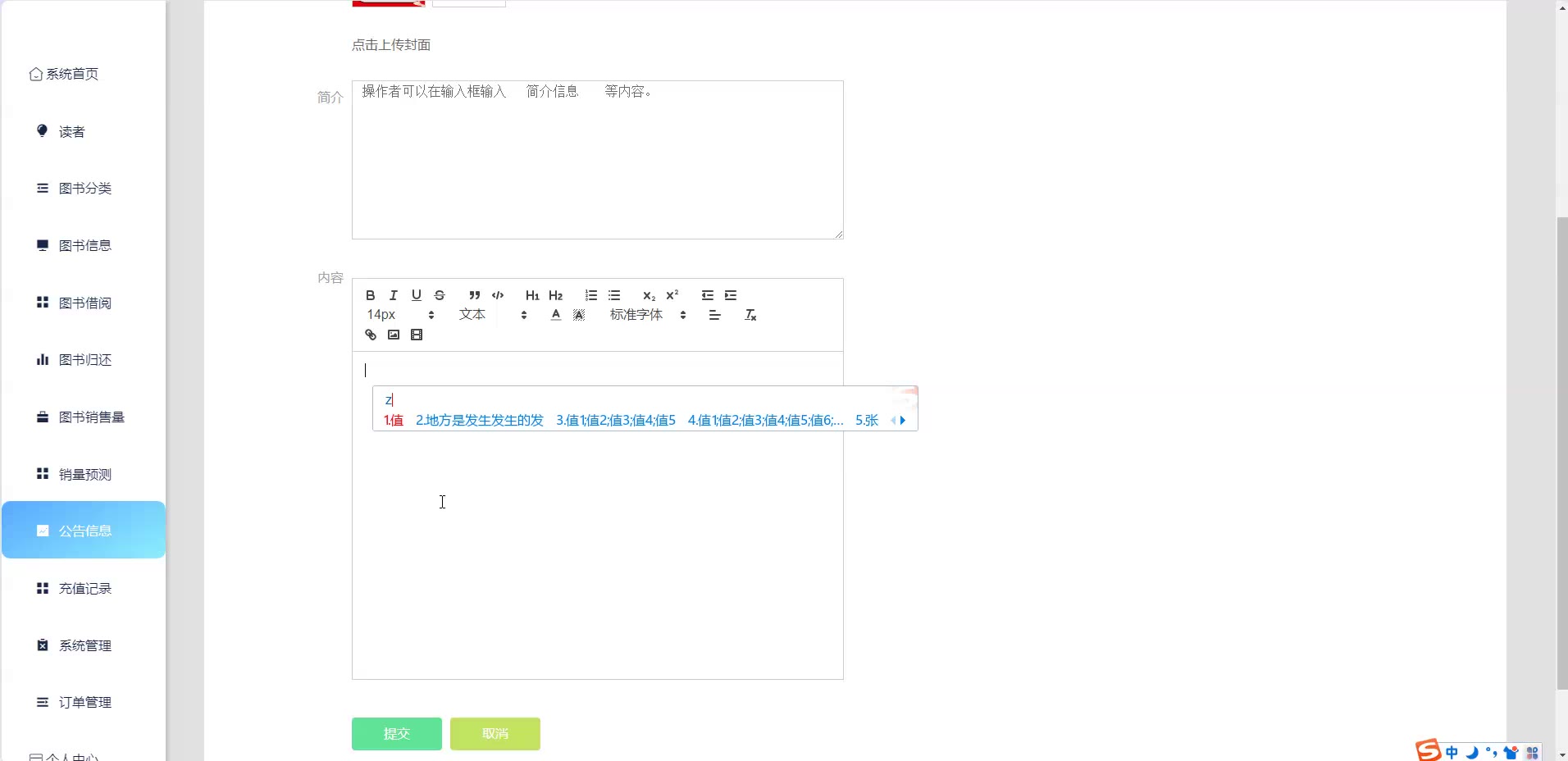Apply Heading 2 style
Image resolution: width=1568 pixels, height=761 pixels.
coord(556,295)
